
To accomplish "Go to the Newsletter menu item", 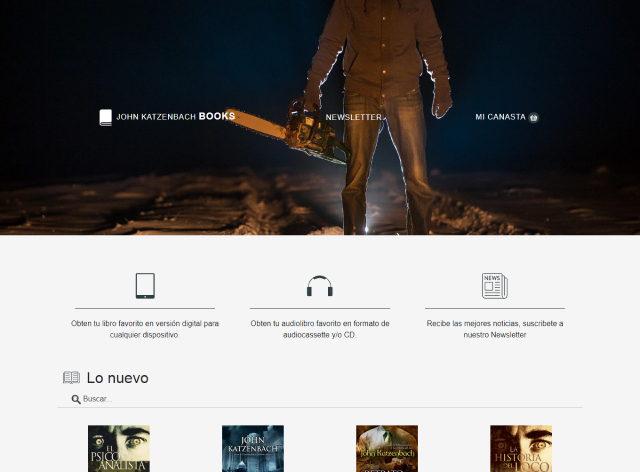I will click(x=353, y=117).
